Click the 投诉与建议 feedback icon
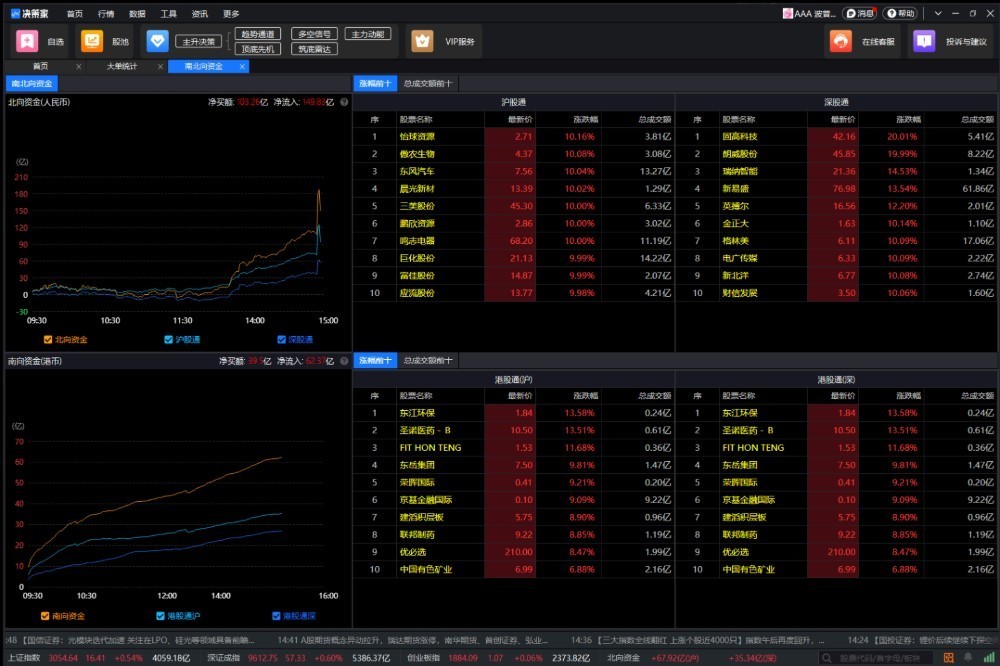Image resolution: width=1000 pixels, height=666 pixels. [x=924, y=41]
